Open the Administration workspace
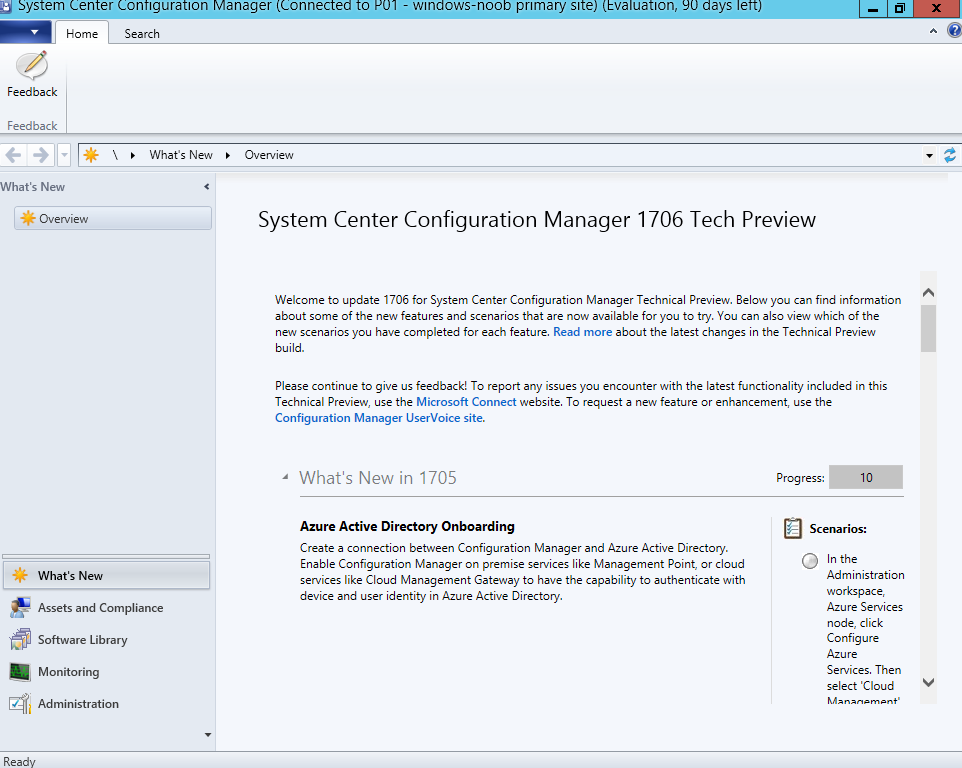Image resolution: width=962 pixels, height=768 pixels. (106, 704)
